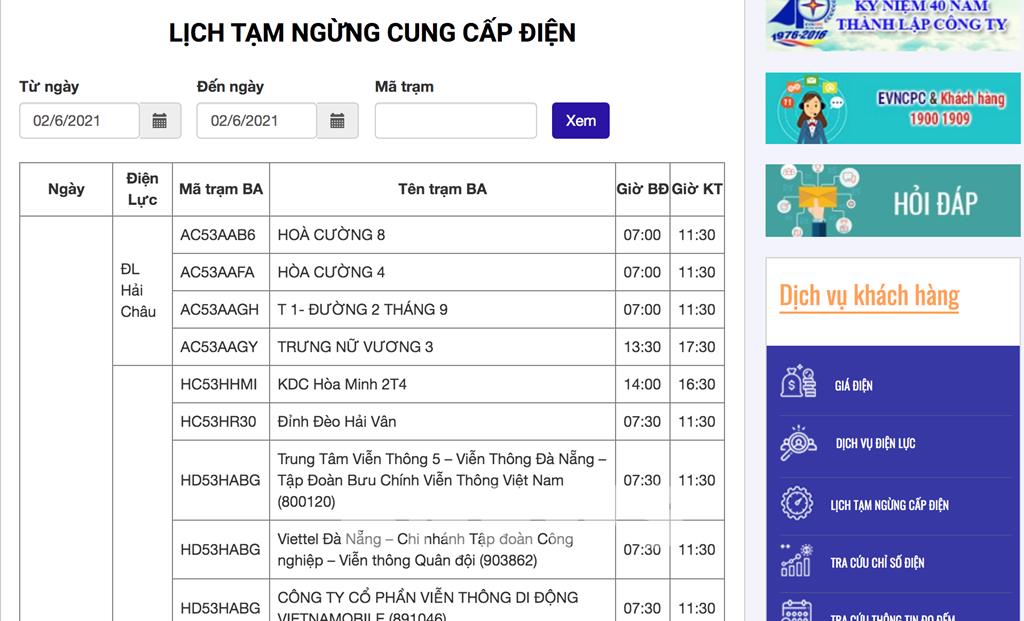
Task: Click the Dịch vụ điện lực magnifier icon
Action: [x=797, y=443]
